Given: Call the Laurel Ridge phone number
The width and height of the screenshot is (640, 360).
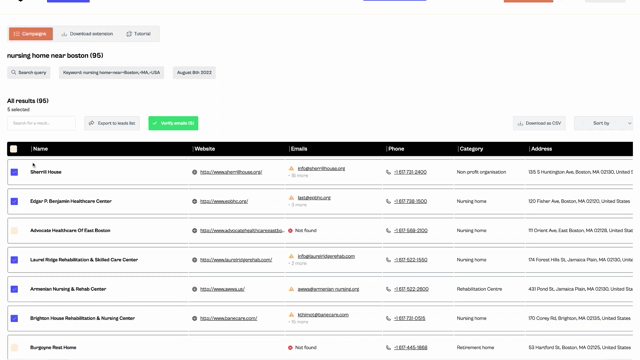Looking at the screenshot, I should 411,260.
